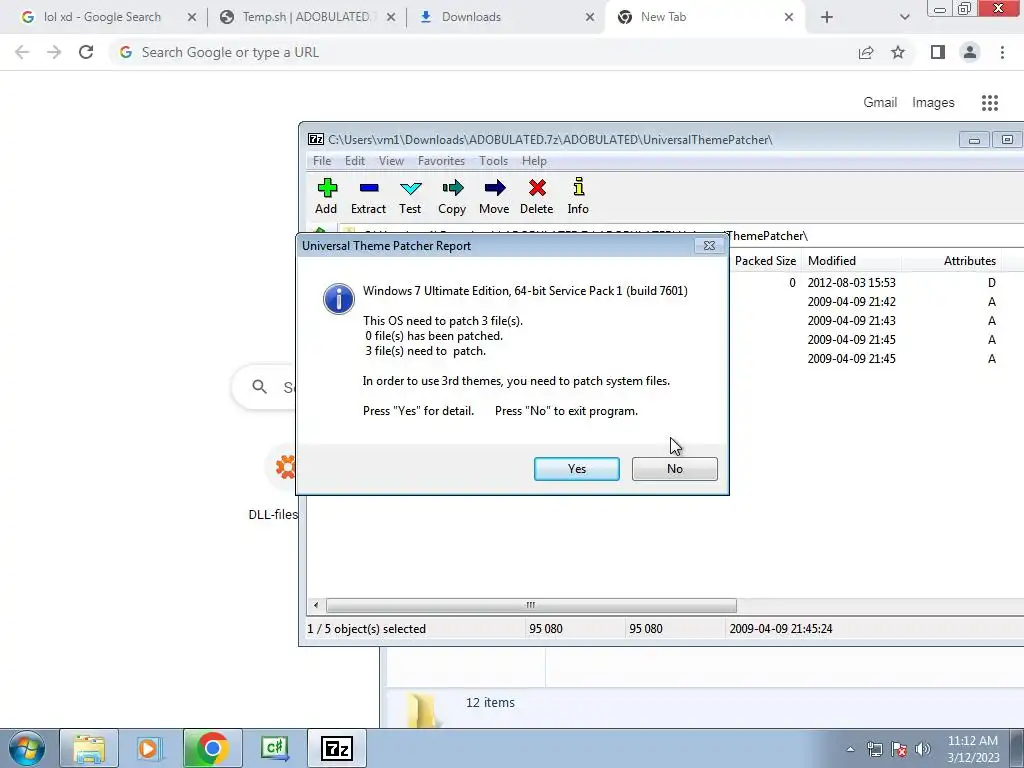The height and width of the screenshot is (768, 1024).
Task: Switch to the Downloads tab in Chrome
Action: [471, 17]
